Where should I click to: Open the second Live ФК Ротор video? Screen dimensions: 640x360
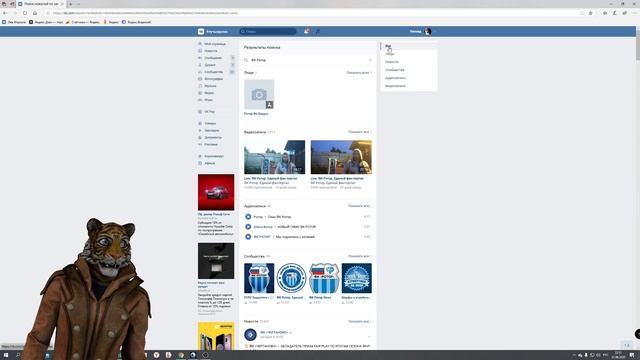point(341,157)
